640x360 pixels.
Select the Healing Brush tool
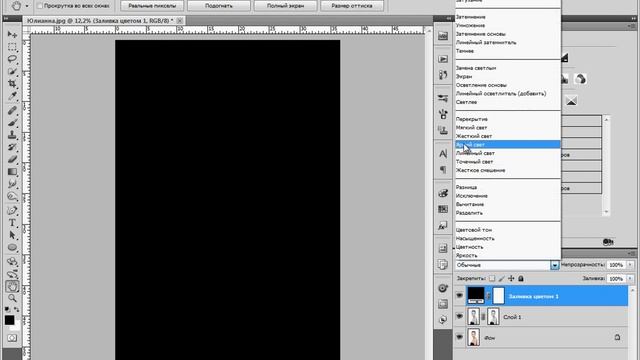pos(12,110)
